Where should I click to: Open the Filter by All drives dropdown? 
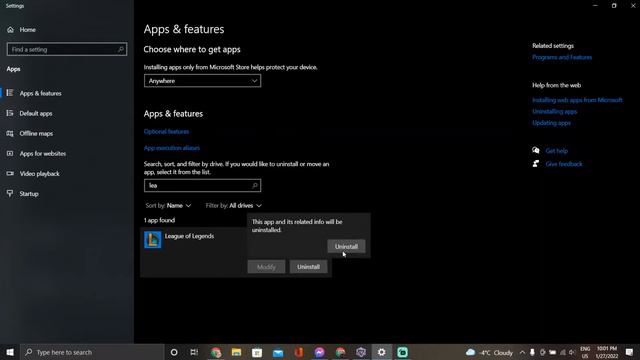point(233,205)
